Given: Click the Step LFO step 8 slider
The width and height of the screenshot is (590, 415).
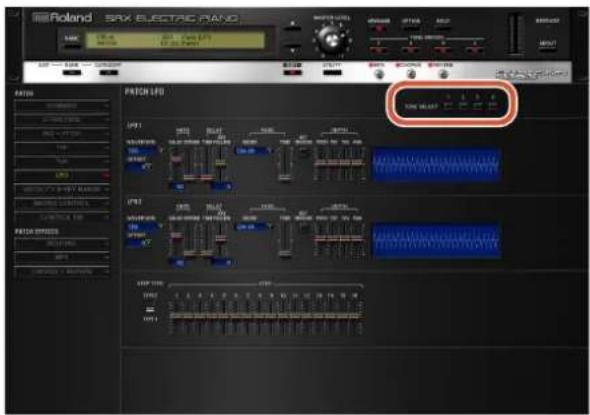Looking at the screenshot, I should click(260, 317).
